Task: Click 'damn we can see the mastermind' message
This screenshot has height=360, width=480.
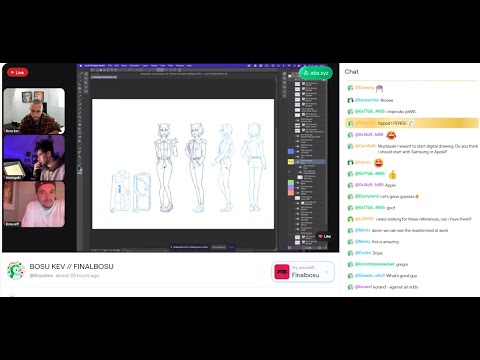Action: pyautogui.click(x=410, y=230)
